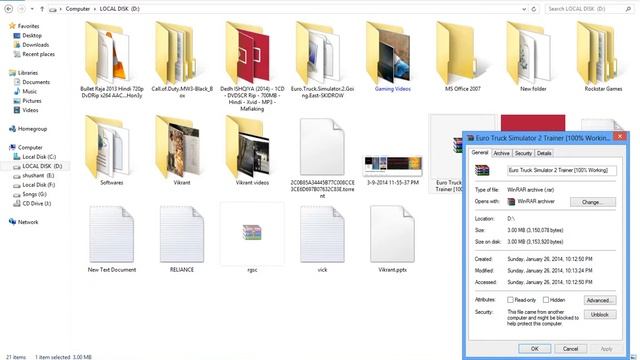Select the RELIANCE text file
Screen dimensions: 640x360
(182, 234)
